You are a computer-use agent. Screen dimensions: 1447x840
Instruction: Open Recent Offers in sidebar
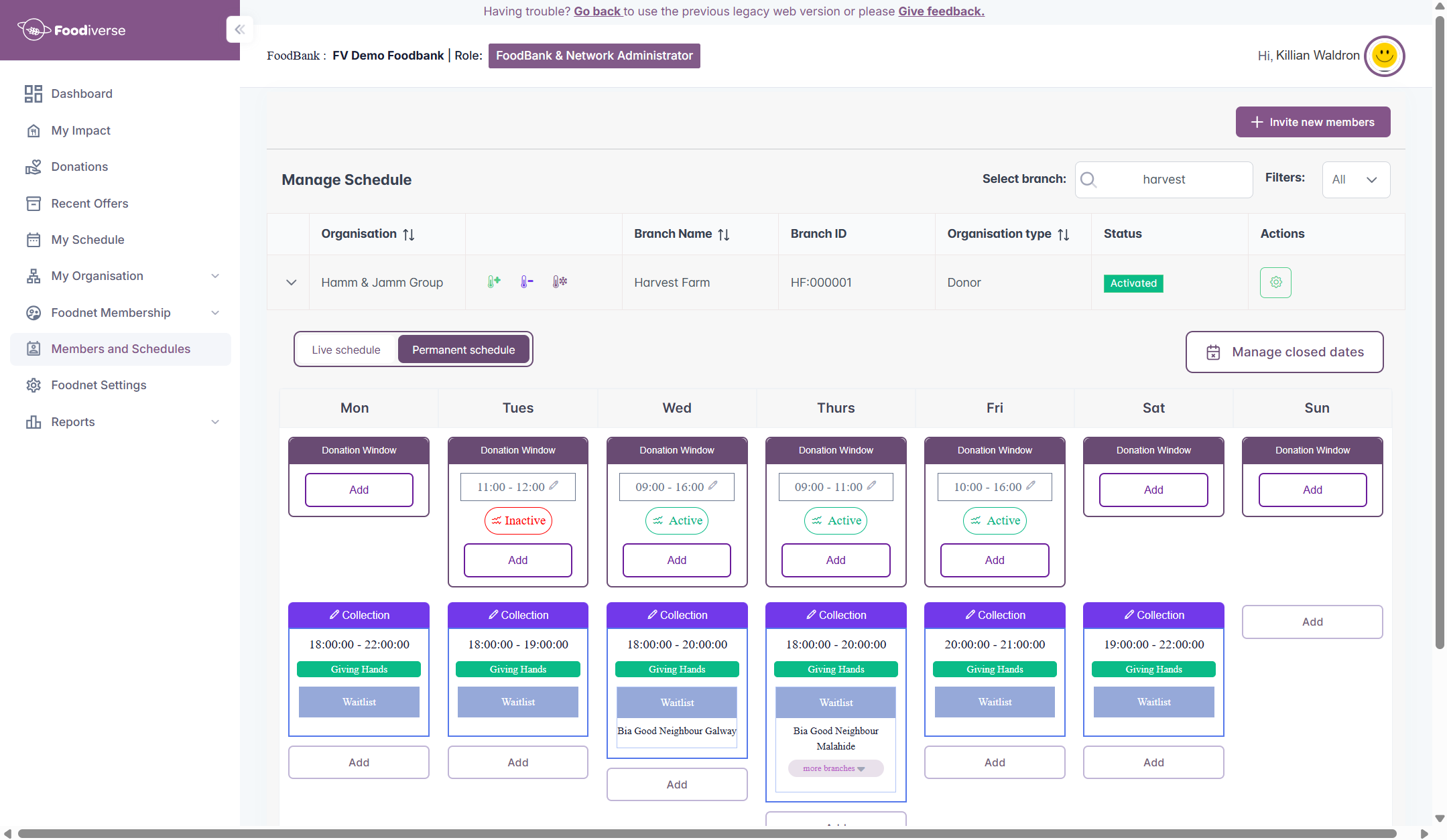tap(89, 204)
